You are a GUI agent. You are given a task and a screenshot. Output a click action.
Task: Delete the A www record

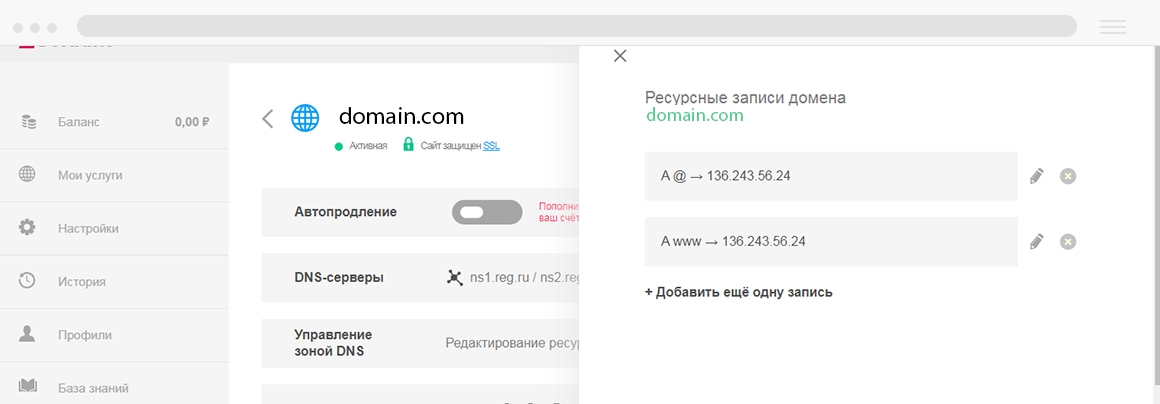[1068, 242]
